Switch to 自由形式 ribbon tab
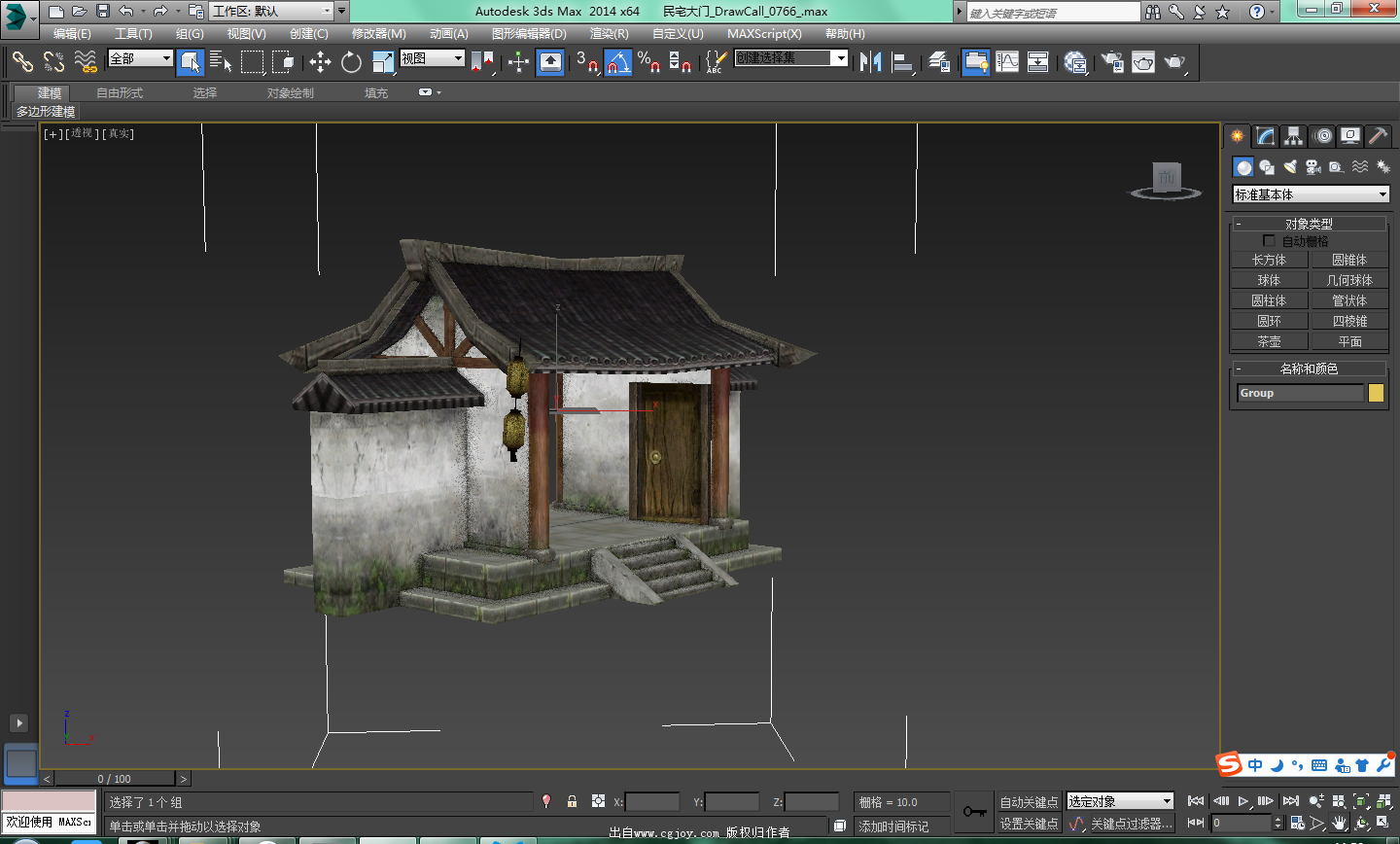 pyautogui.click(x=120, y=93)
